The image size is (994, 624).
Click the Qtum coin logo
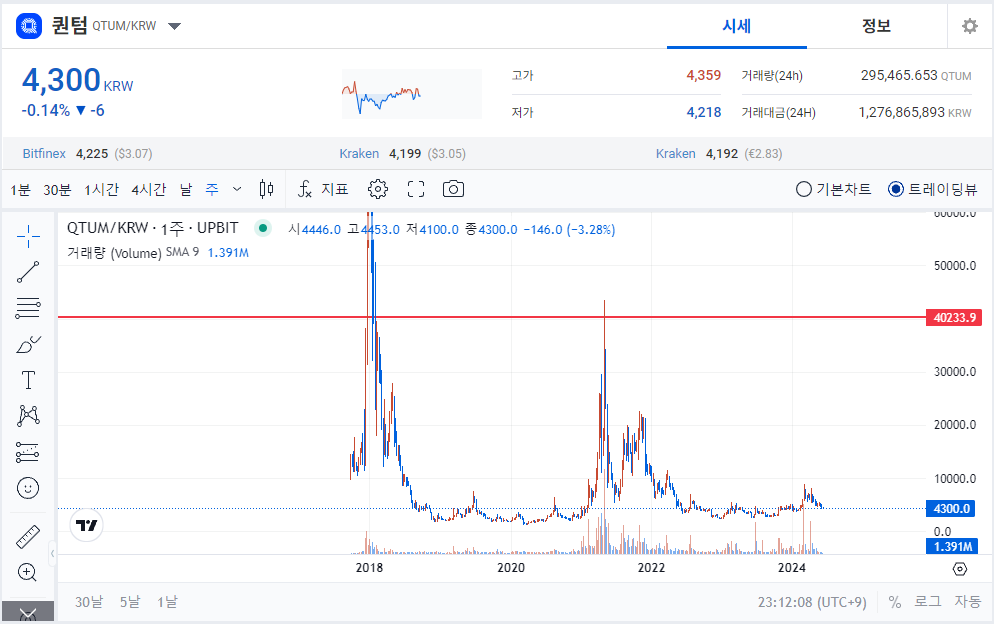click(x=29, y=26)
